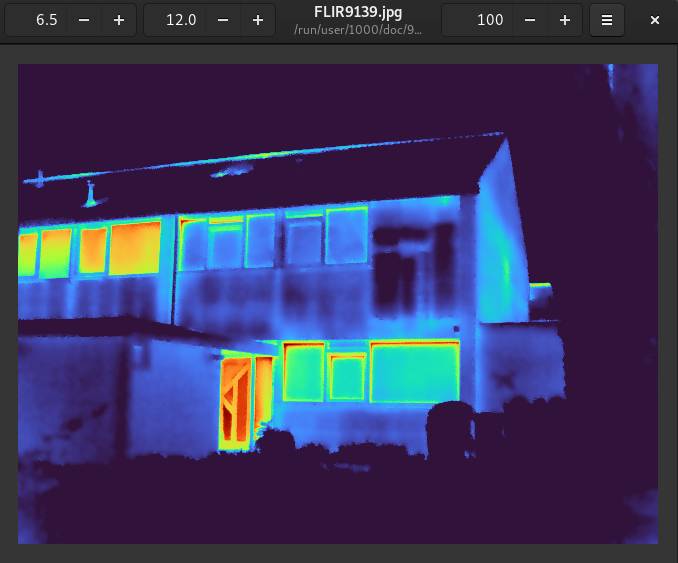
Task: Increase the 100 value with plus button
Action: [x=565, y=20]
